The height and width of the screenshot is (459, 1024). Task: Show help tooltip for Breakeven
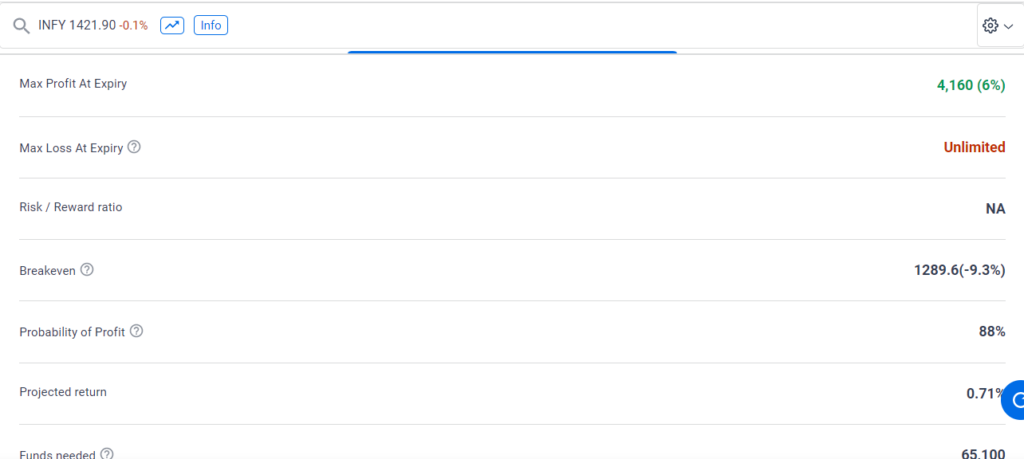pos(87,269)
